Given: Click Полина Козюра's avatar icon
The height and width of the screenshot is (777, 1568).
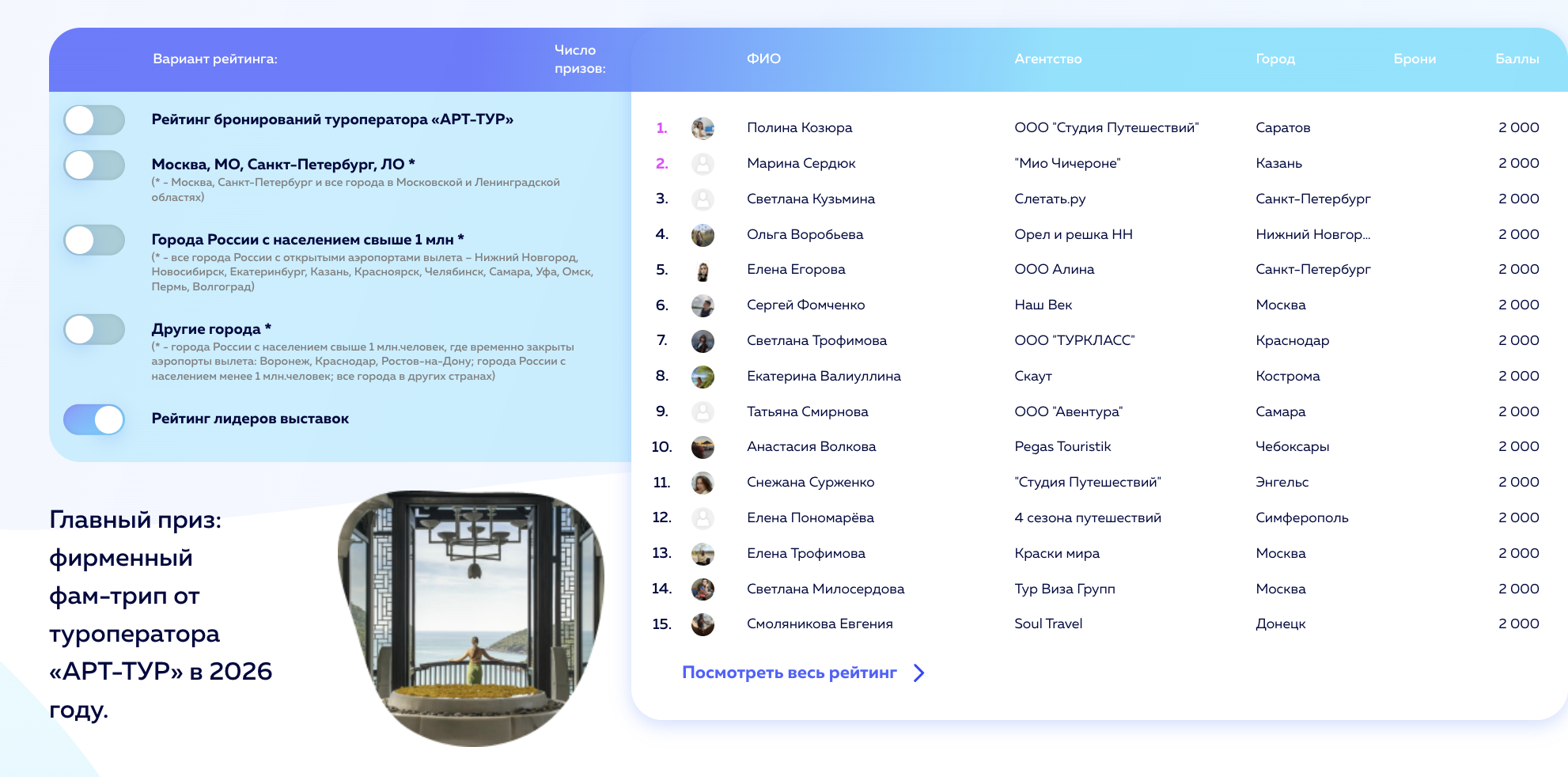Looking at the screenshot, I should tap(703, 128).
